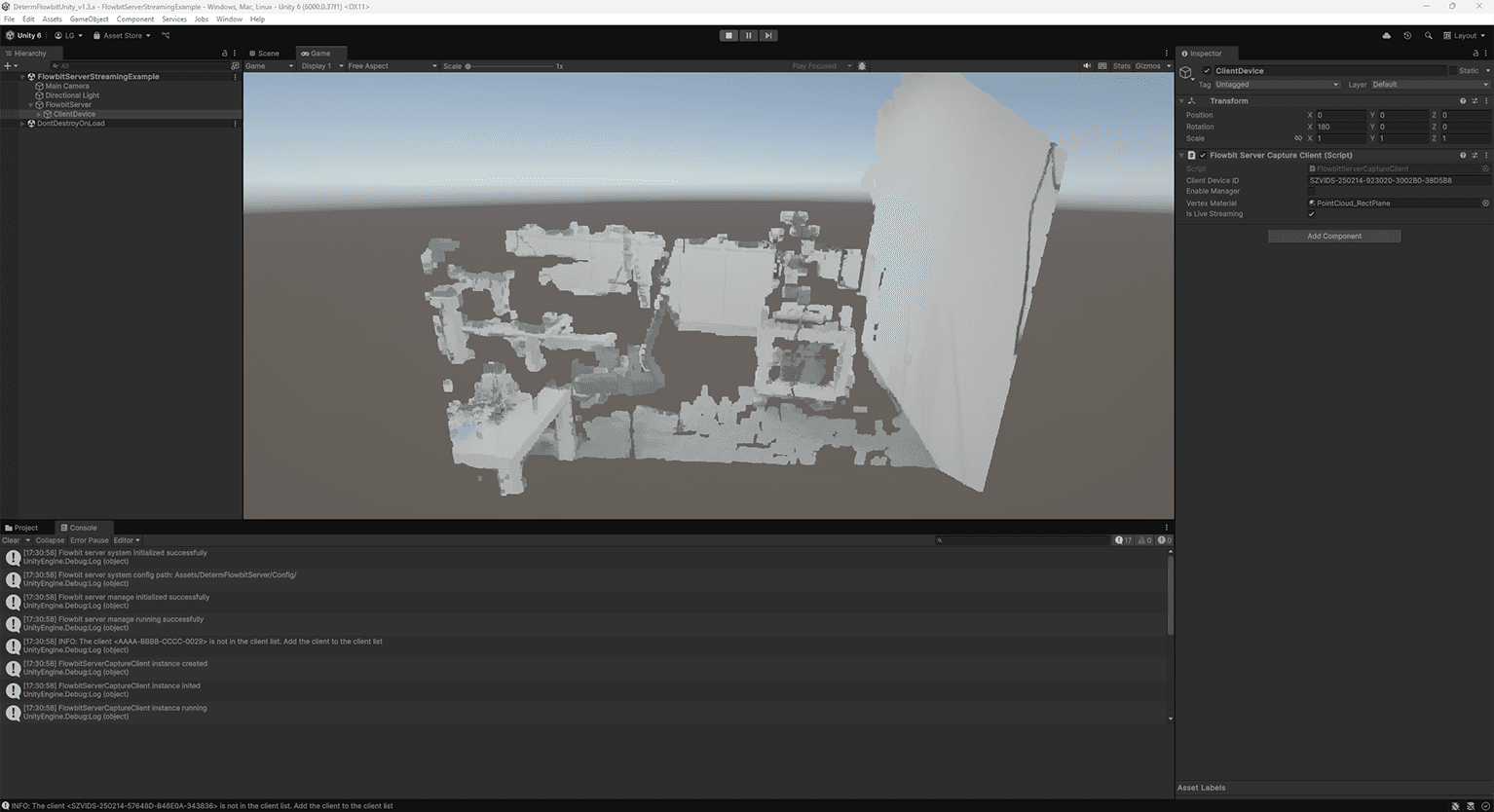Image resolution: width=1494 pixels, height=812 pixels.
Task: Open FlowbitServerStreamingExample scene options menu
Action: [235, 76]
